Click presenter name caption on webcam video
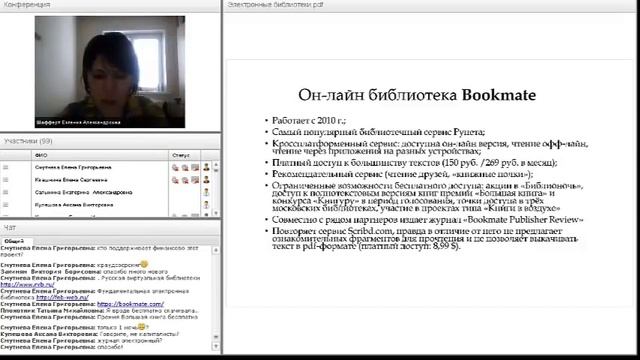640x360 pixels. point(78,122)
